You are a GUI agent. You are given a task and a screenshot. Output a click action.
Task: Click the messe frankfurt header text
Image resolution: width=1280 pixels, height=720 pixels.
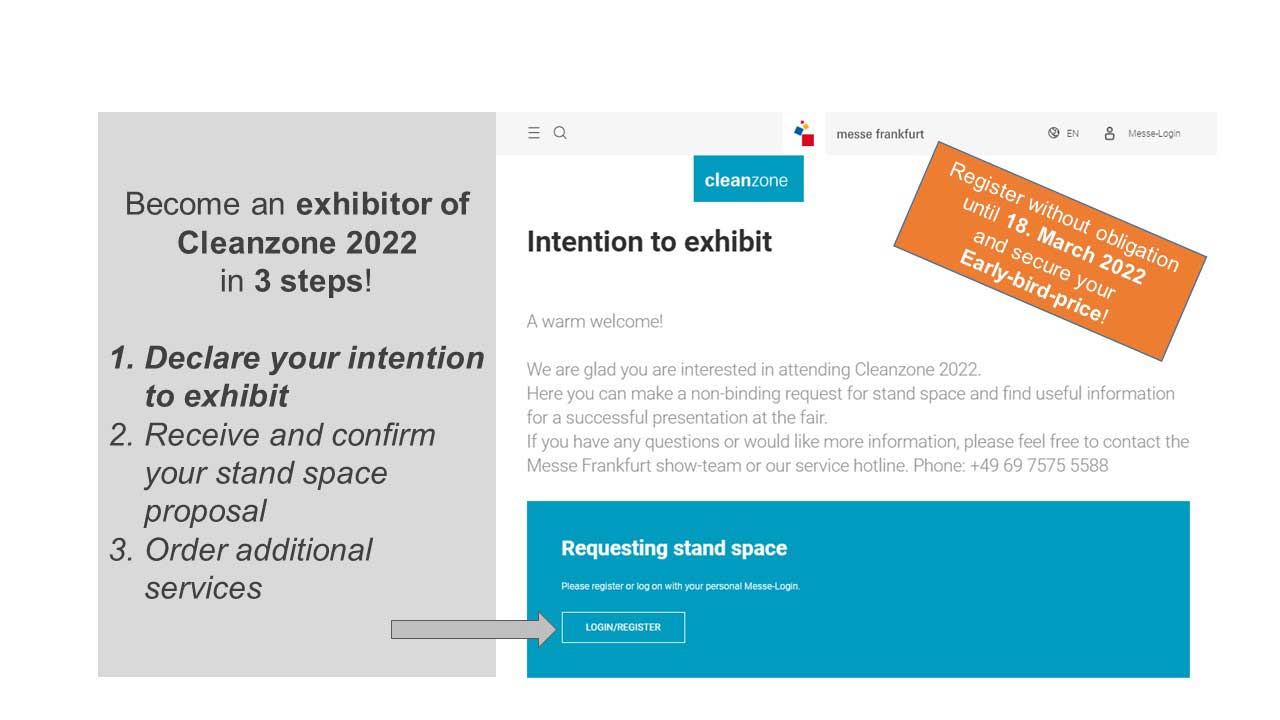[880, 134]
